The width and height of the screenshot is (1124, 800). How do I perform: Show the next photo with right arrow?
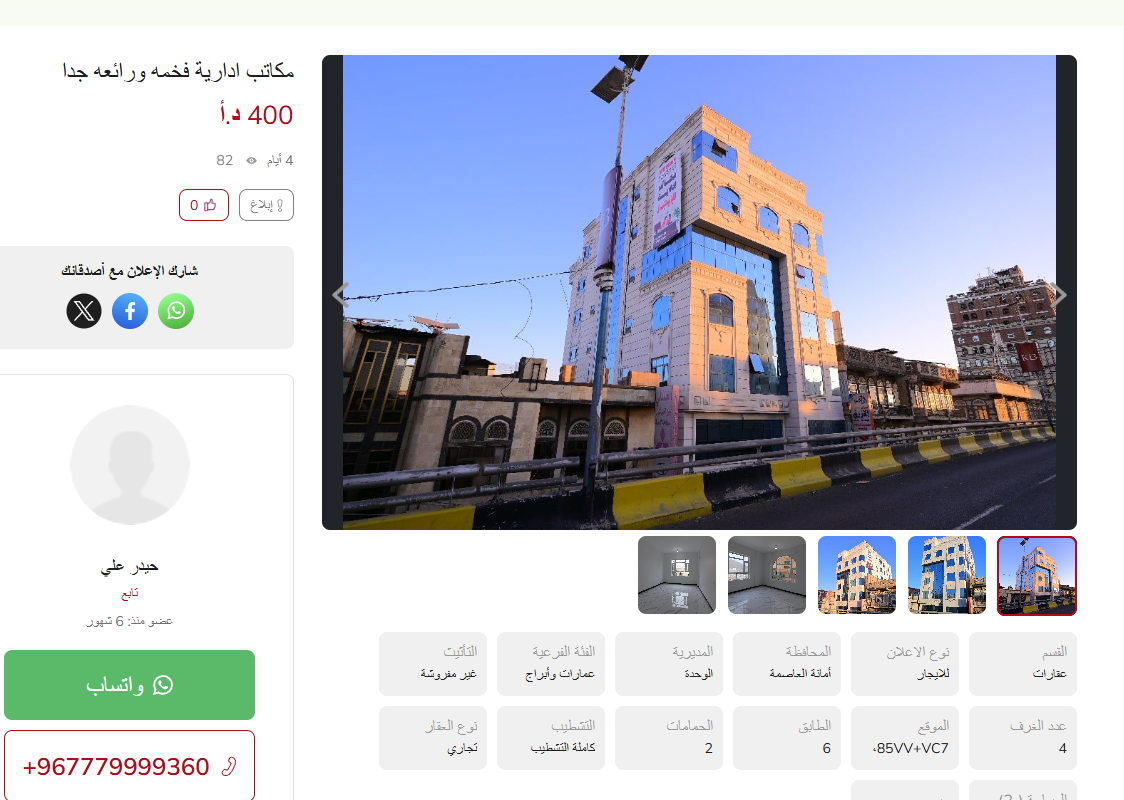coord(1059,295)
